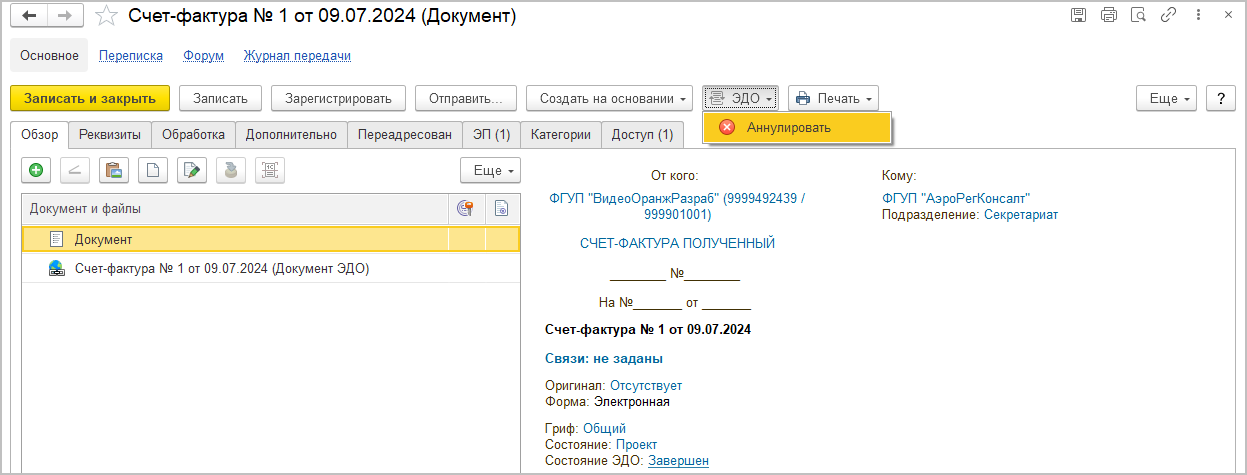Screen dimensions: 1247x475
Task: Expand the Еще menu above the file list
Action: click(x=490, y=171)
